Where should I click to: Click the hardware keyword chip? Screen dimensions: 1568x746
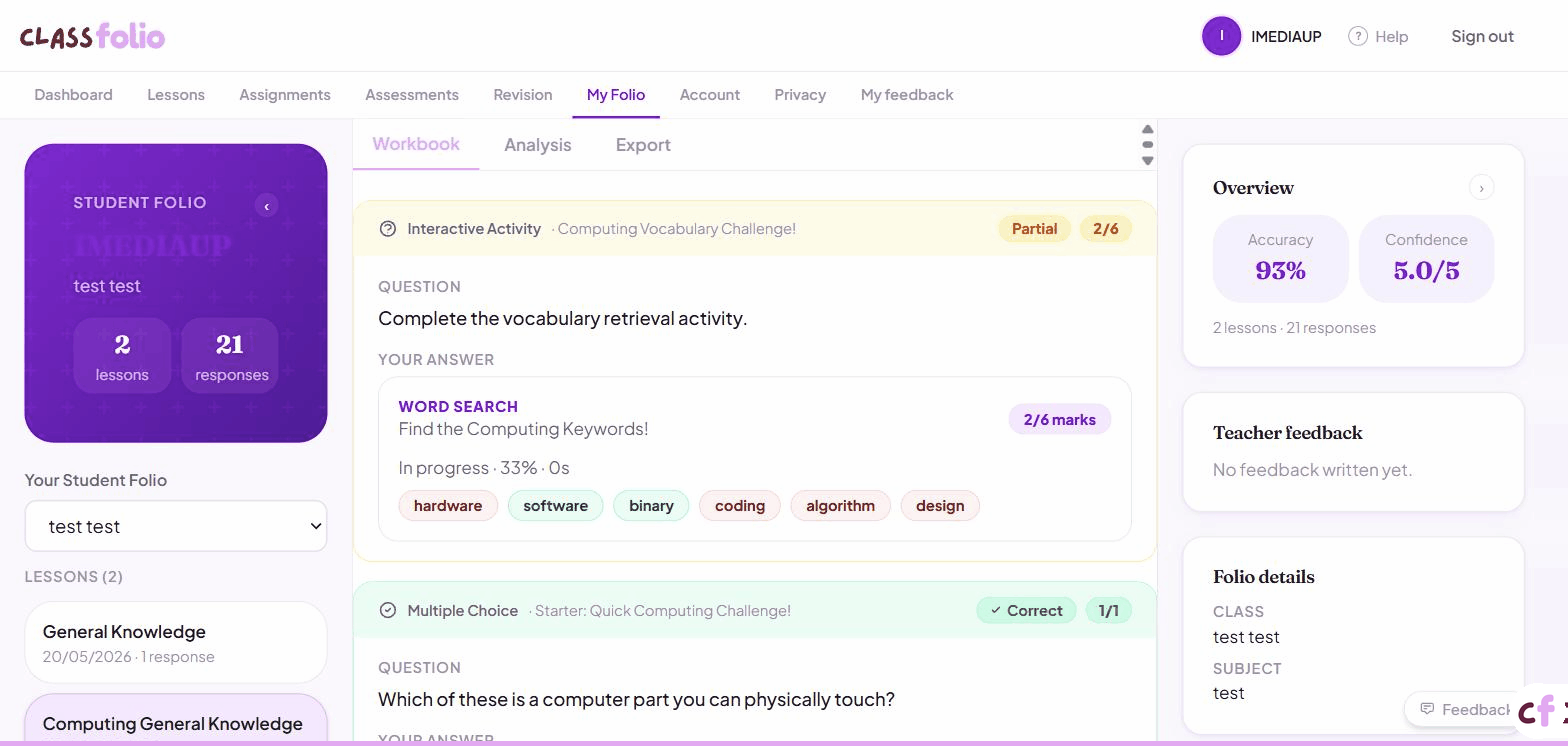pos(448,506)
